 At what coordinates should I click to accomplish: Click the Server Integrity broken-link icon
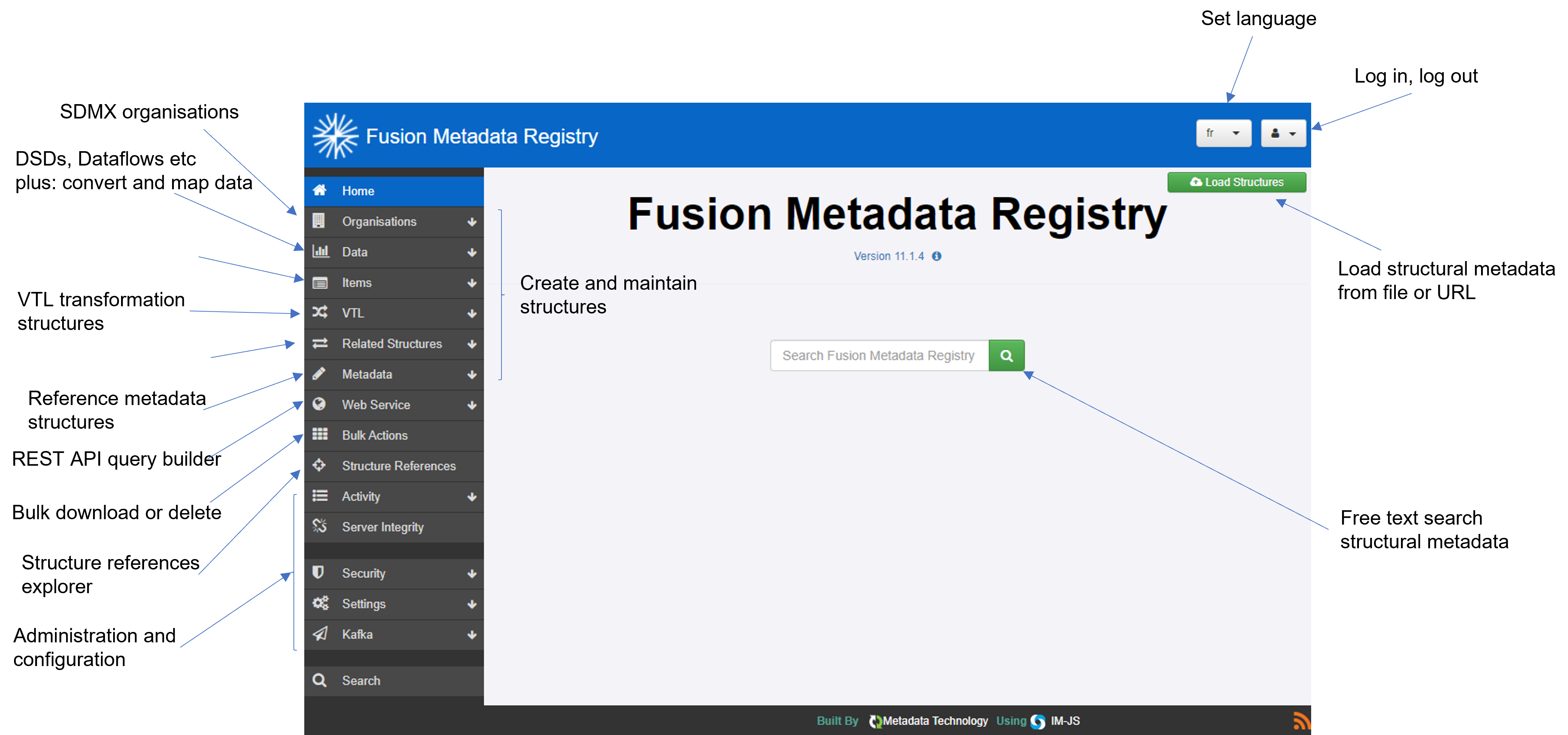point(320,526)
